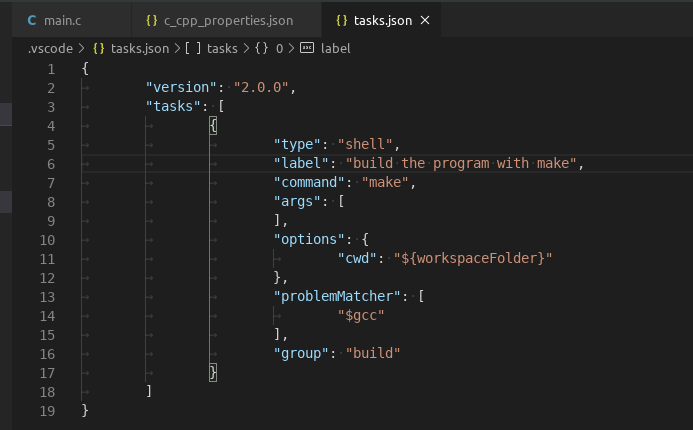Click the "build the program with make" string

pyautogui.click(x=461, y=164)
